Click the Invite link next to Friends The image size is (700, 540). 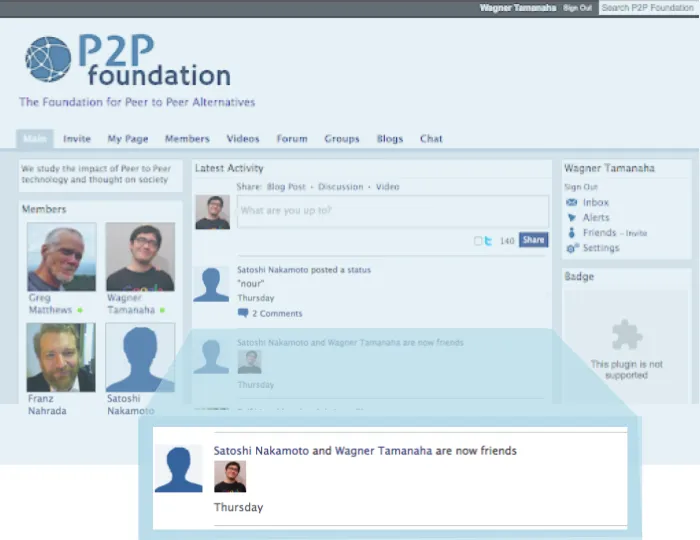[636, 233]
